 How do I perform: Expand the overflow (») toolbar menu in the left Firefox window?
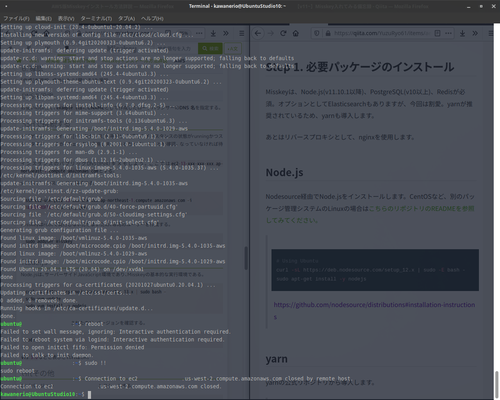coord(226,33)
